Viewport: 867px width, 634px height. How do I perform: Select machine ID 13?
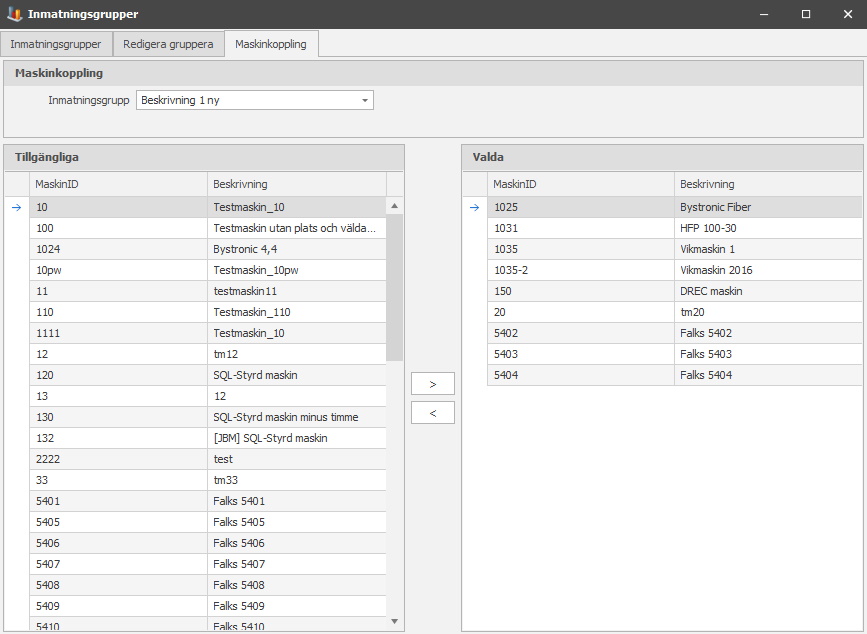[x=118, y=396]
